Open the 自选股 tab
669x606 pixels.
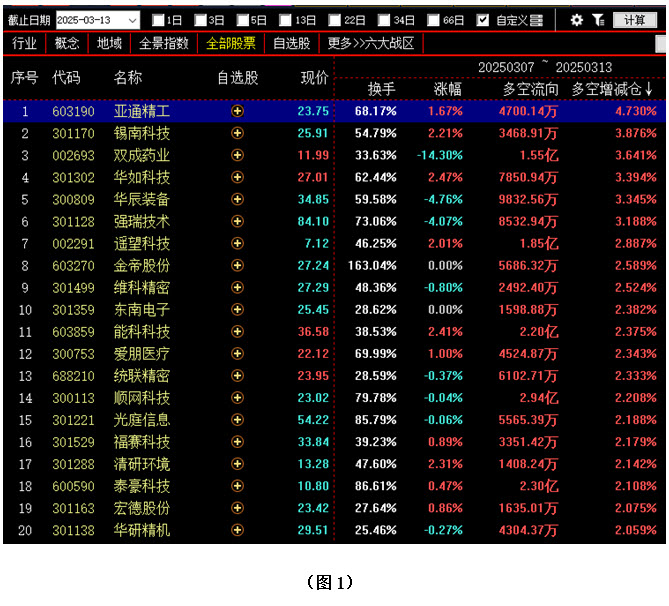click(291, 43)
